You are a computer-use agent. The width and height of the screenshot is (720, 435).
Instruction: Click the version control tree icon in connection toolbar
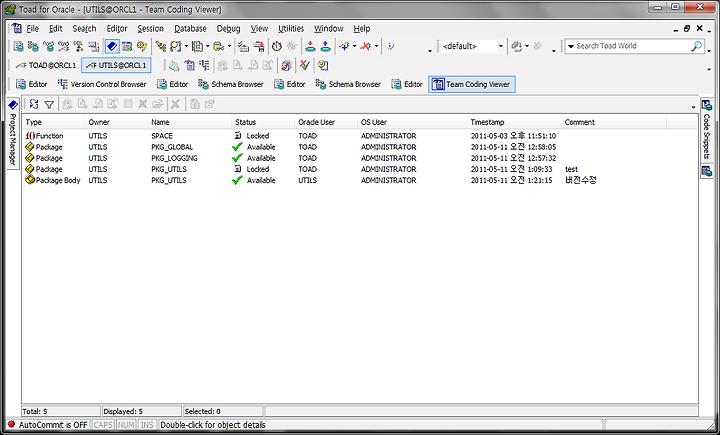tap(204, 65)
